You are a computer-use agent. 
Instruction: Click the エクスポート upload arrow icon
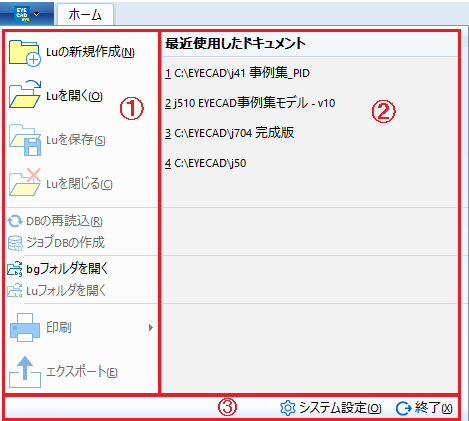25,372
